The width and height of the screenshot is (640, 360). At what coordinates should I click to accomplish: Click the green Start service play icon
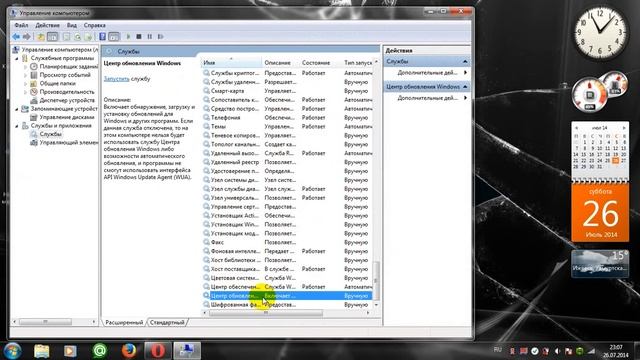[128, 37]
